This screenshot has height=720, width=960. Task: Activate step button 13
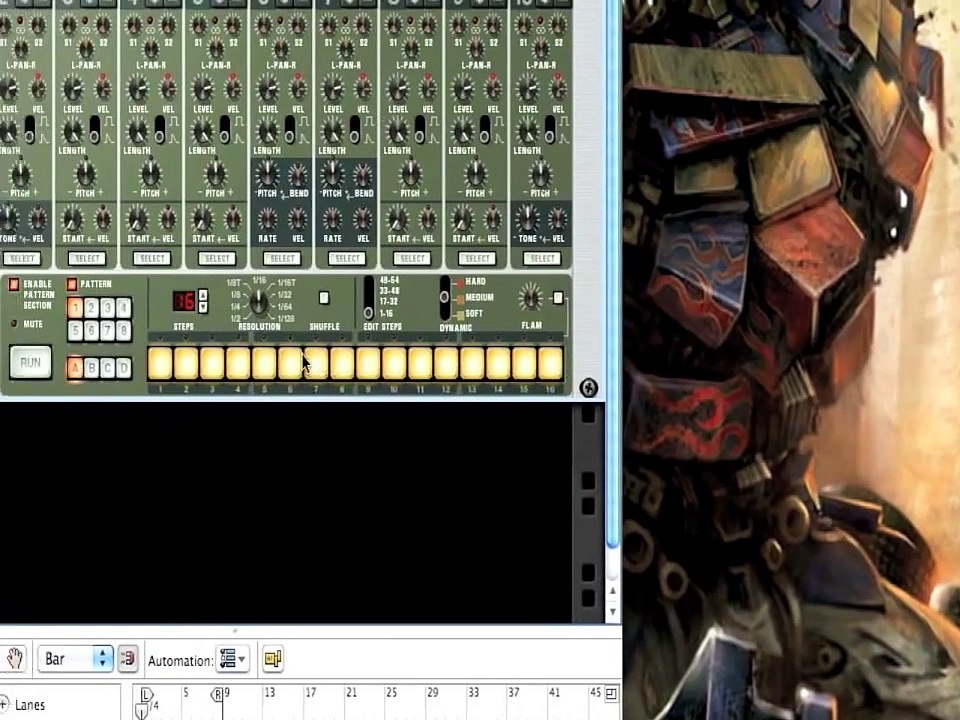472,363
